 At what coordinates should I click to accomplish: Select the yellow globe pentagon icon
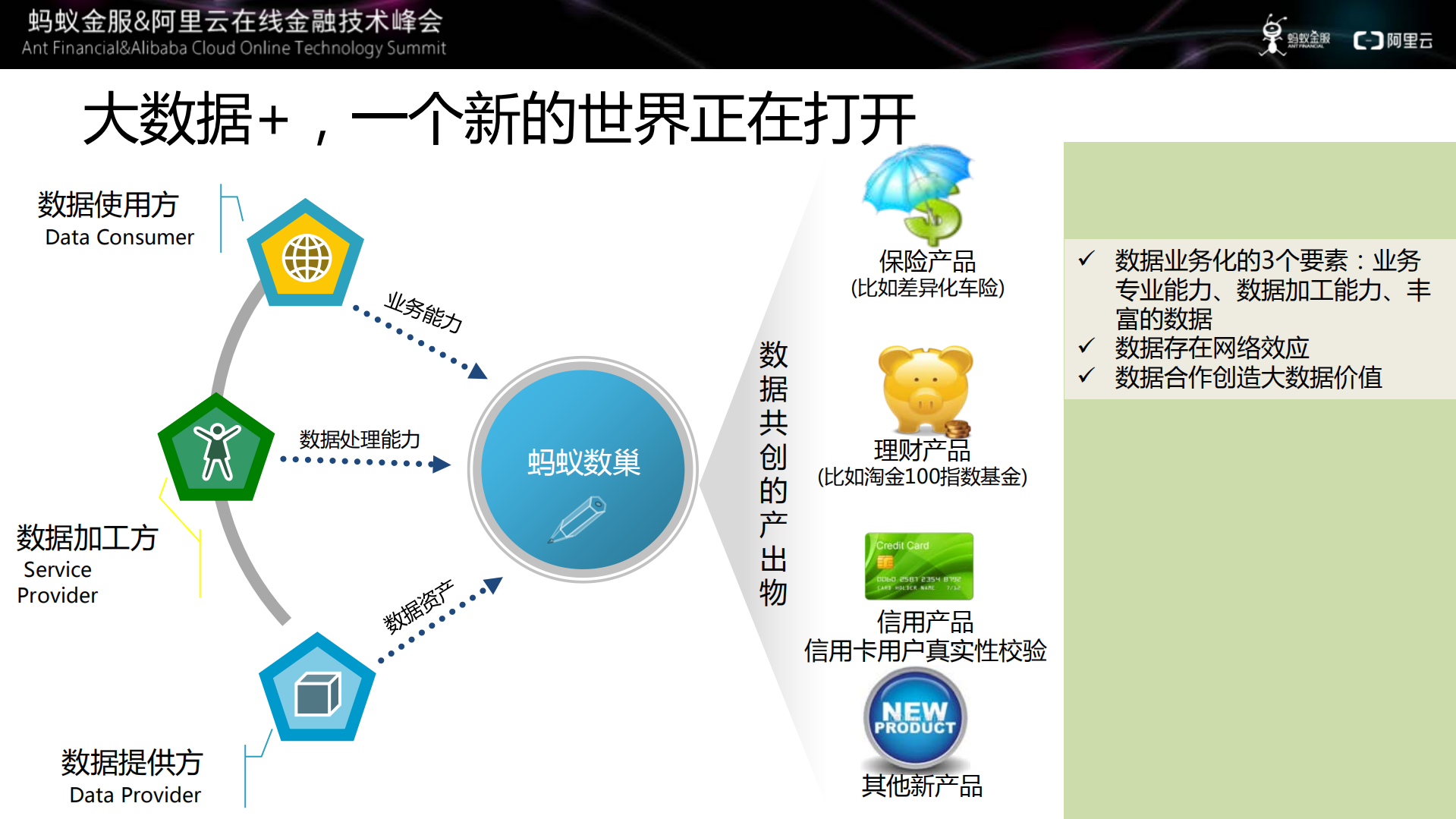coord(305,257)
